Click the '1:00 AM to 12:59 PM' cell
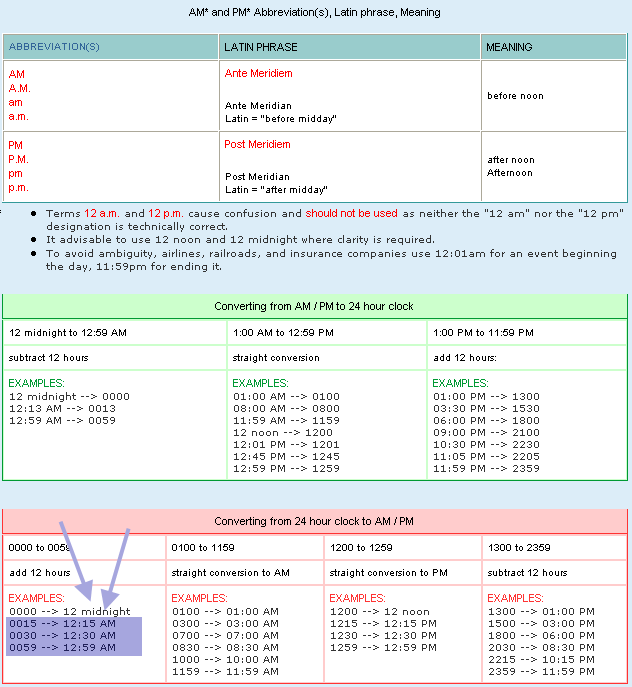The width and height of the screenshot is (632, 687). [327, 333]
